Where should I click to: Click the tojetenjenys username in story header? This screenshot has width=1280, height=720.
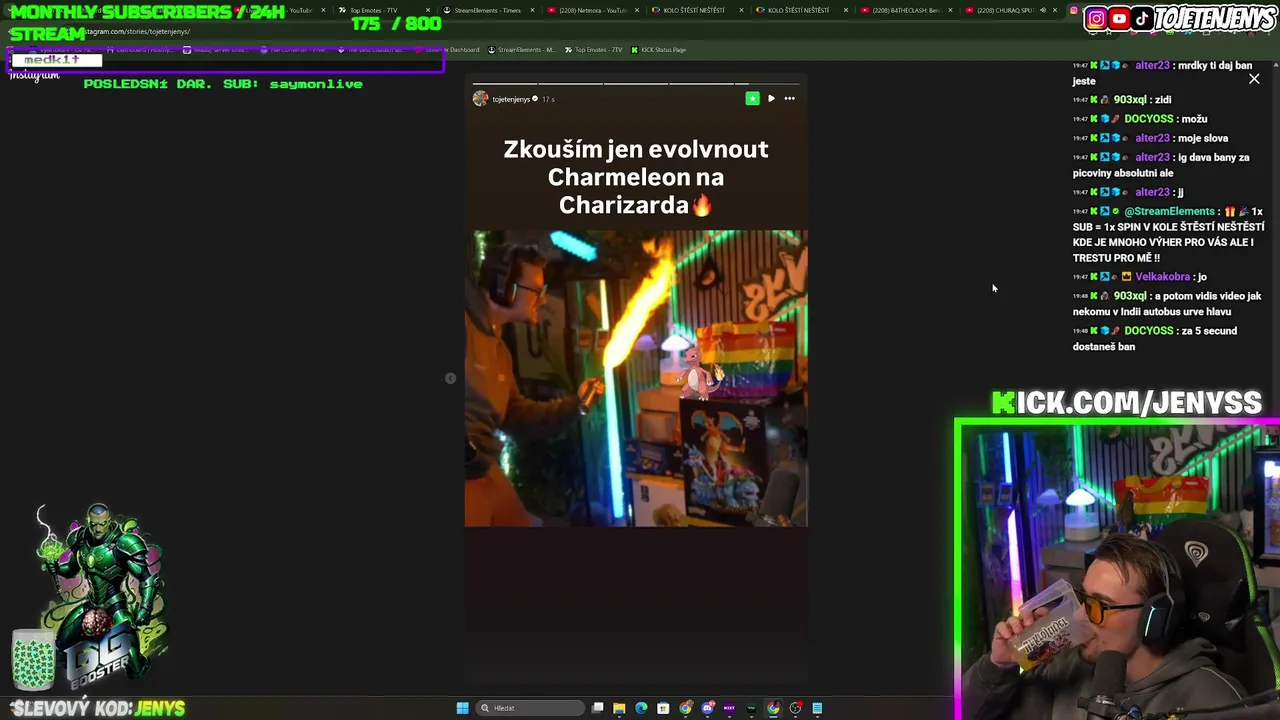[511, 99]
